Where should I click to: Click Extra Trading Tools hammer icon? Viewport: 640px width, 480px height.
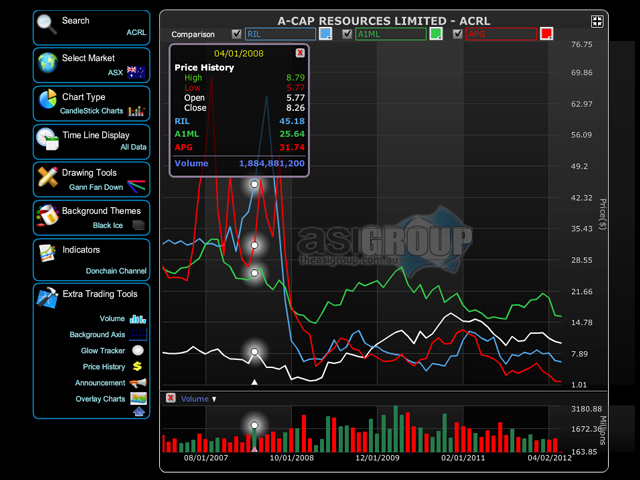coord(47,297)
